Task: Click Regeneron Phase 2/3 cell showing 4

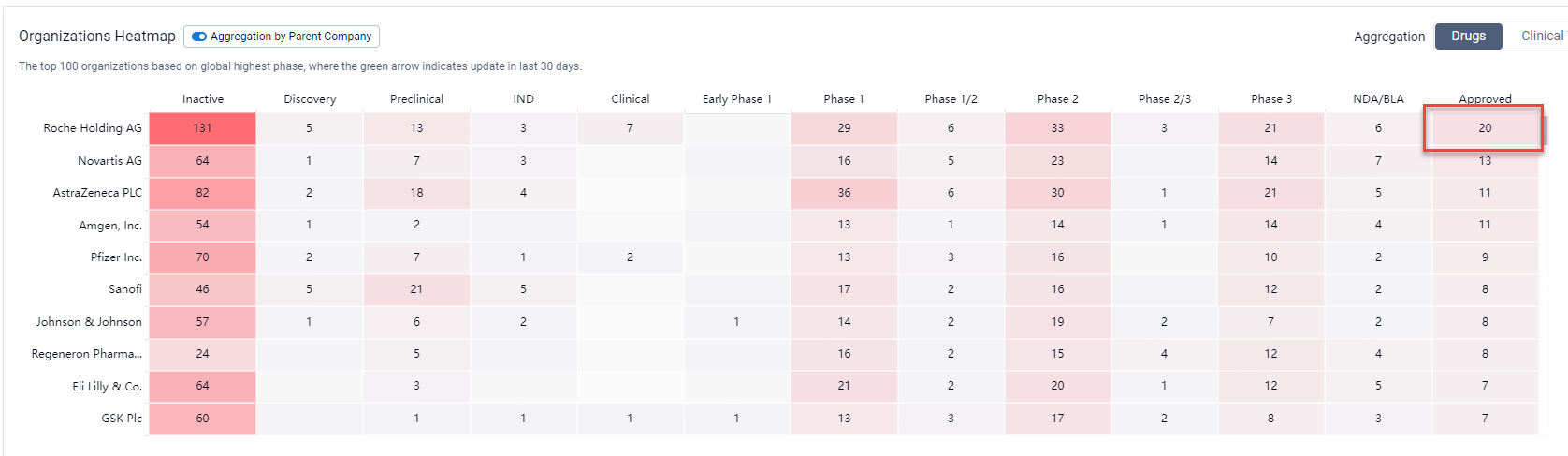Action: [1164, 354]
